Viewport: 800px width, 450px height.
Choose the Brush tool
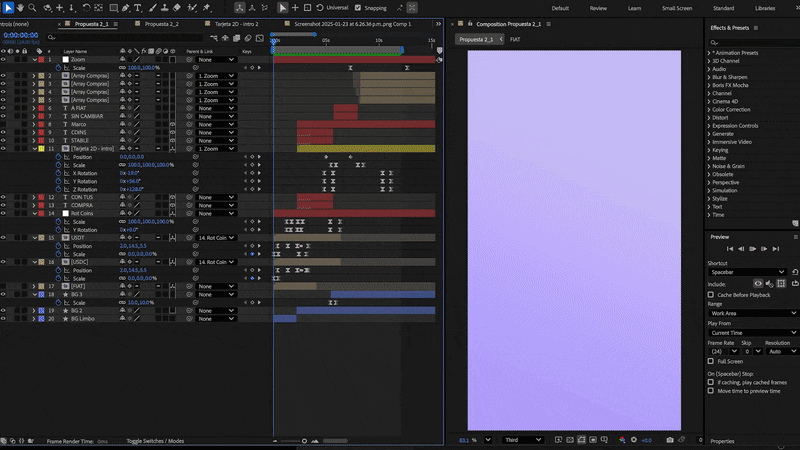(153, 8)
